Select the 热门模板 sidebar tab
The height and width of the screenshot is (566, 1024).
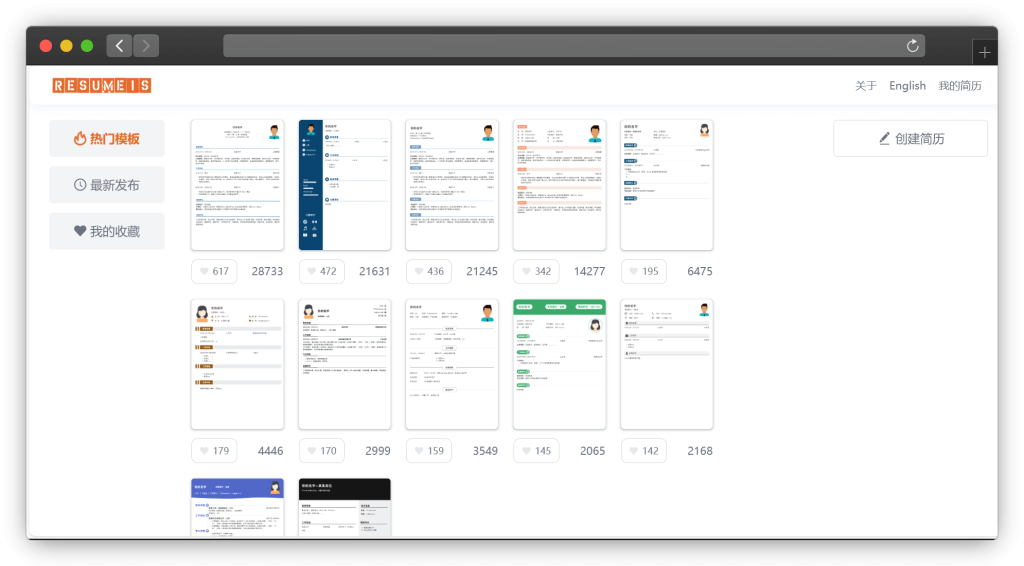click(x=107, y=139)
